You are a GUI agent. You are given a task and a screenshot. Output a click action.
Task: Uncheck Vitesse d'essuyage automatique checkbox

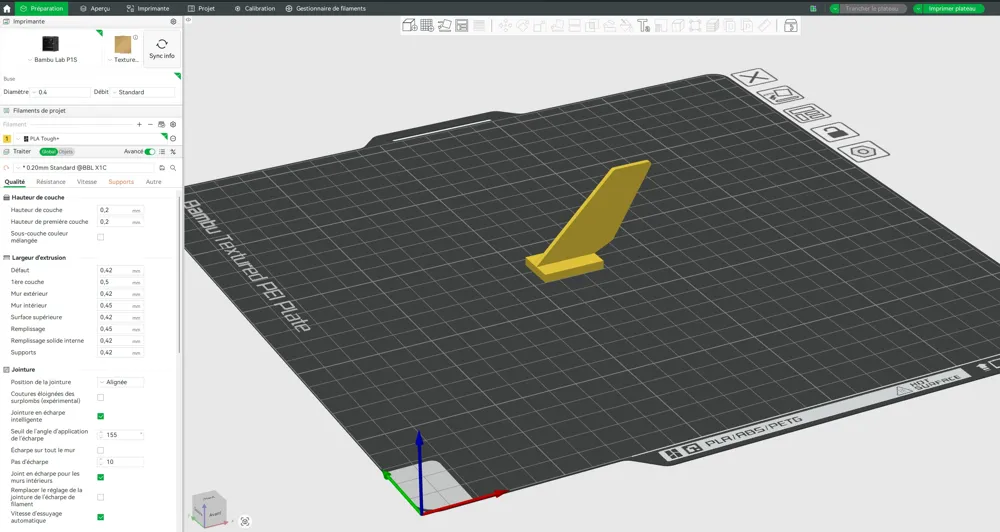pos(100,517)
